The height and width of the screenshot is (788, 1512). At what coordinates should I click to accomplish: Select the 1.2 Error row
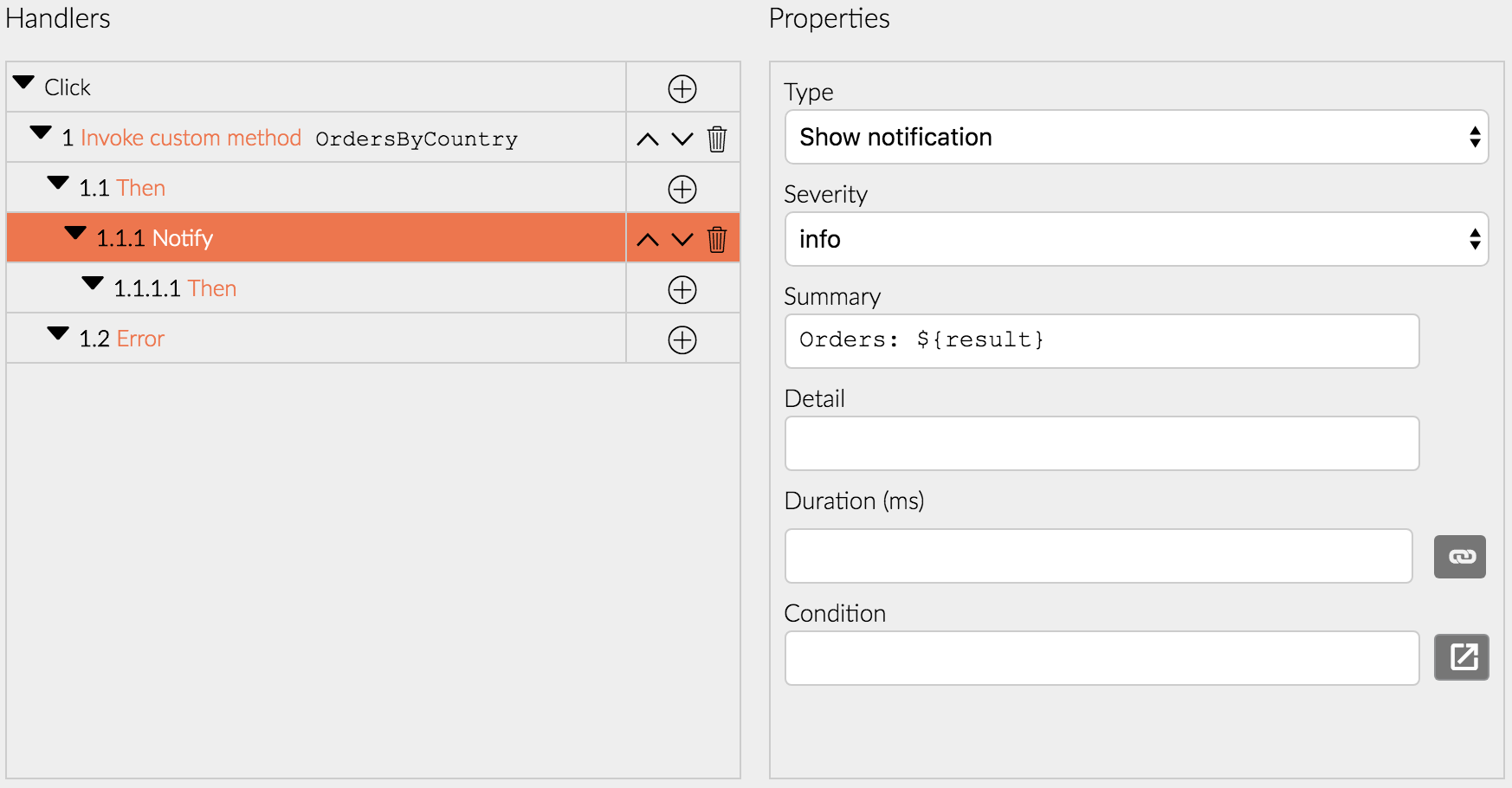coord(316,339)
